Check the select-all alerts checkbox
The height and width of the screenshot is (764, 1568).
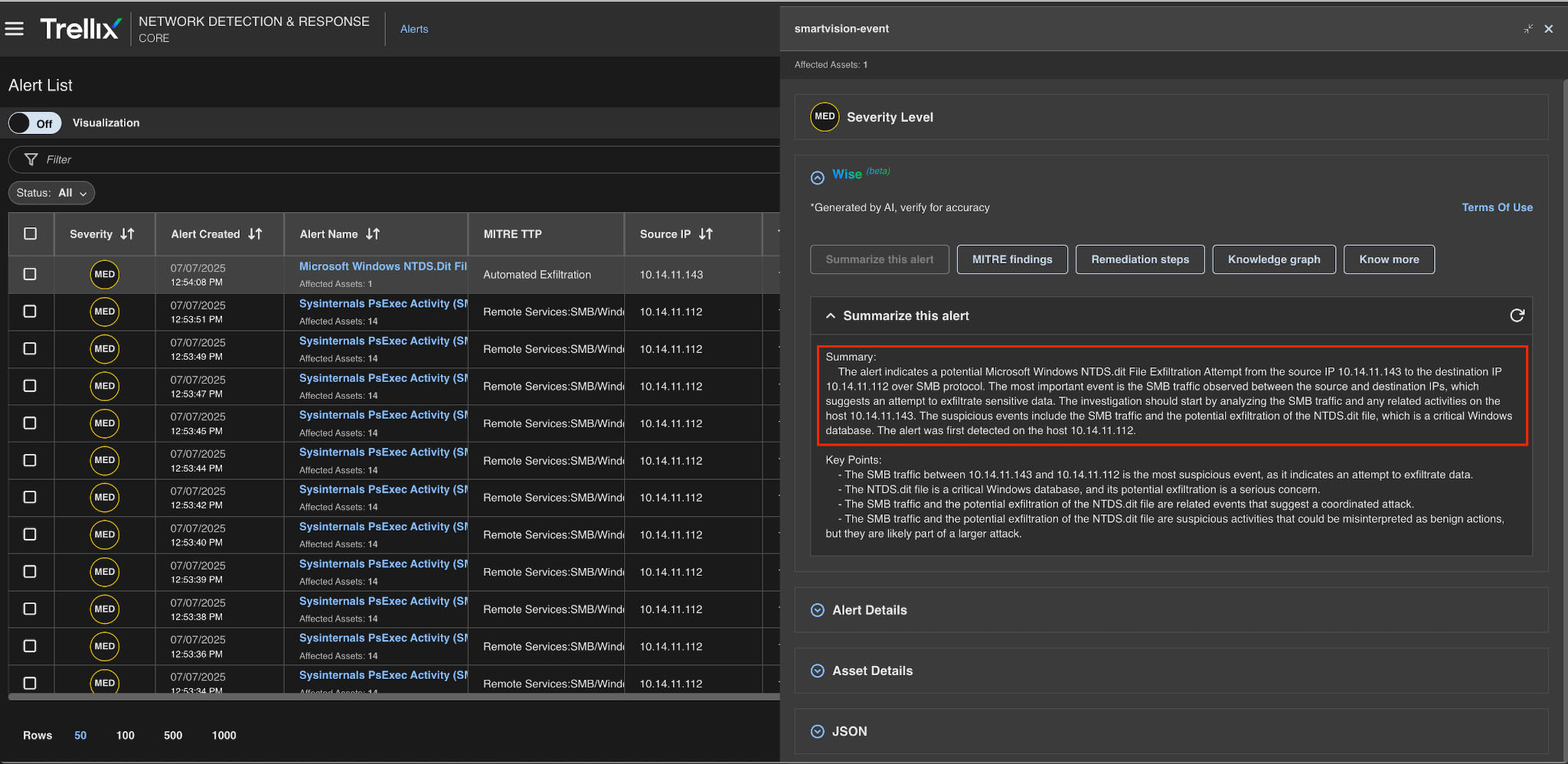pos(31,234)
